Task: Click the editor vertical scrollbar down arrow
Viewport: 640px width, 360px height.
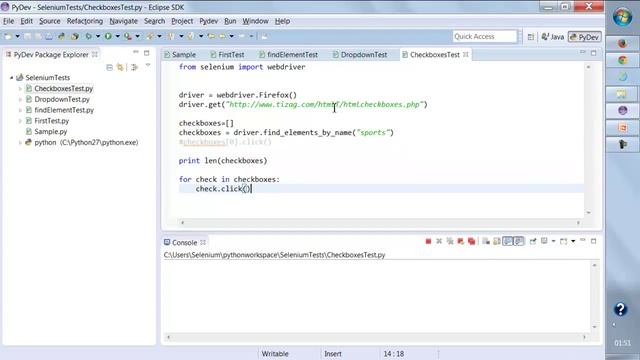Action: coord(589,213)
